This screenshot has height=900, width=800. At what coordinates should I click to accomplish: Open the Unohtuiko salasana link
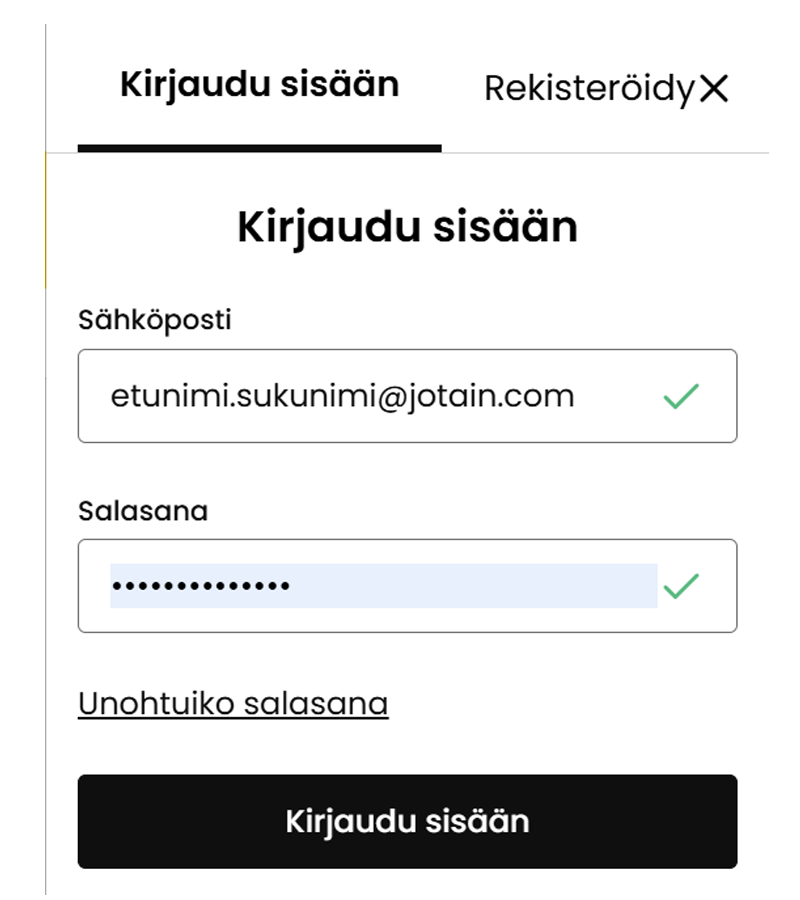pos(233,704)
